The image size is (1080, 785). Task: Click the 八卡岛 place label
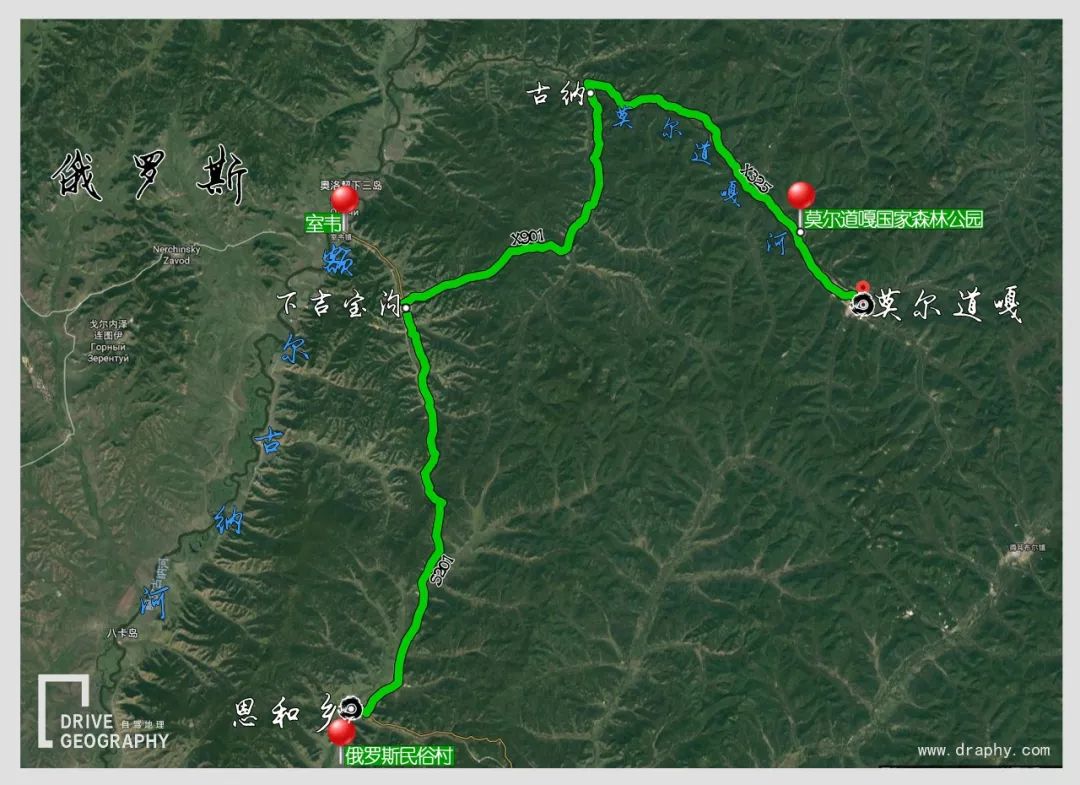coord(123,633)
